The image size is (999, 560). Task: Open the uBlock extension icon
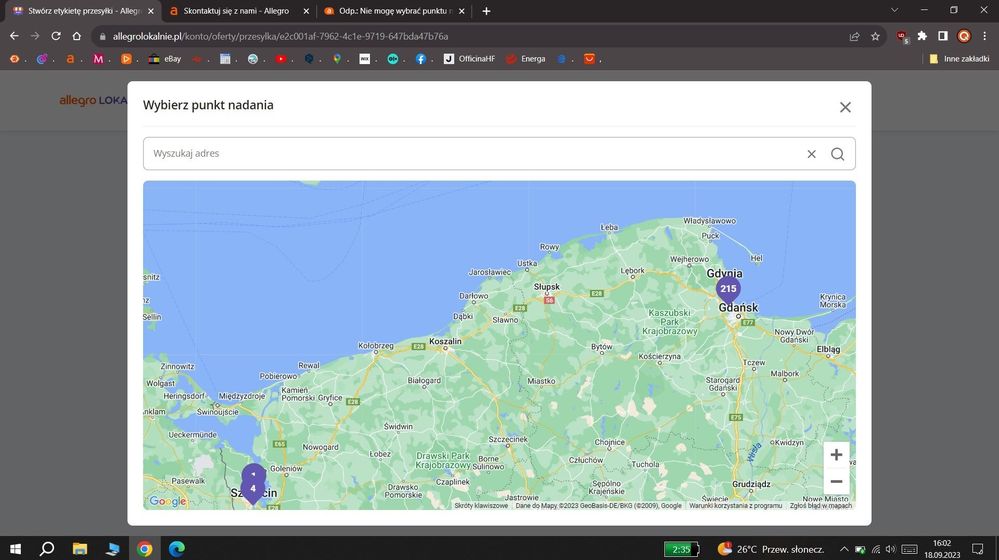[902, 36]
